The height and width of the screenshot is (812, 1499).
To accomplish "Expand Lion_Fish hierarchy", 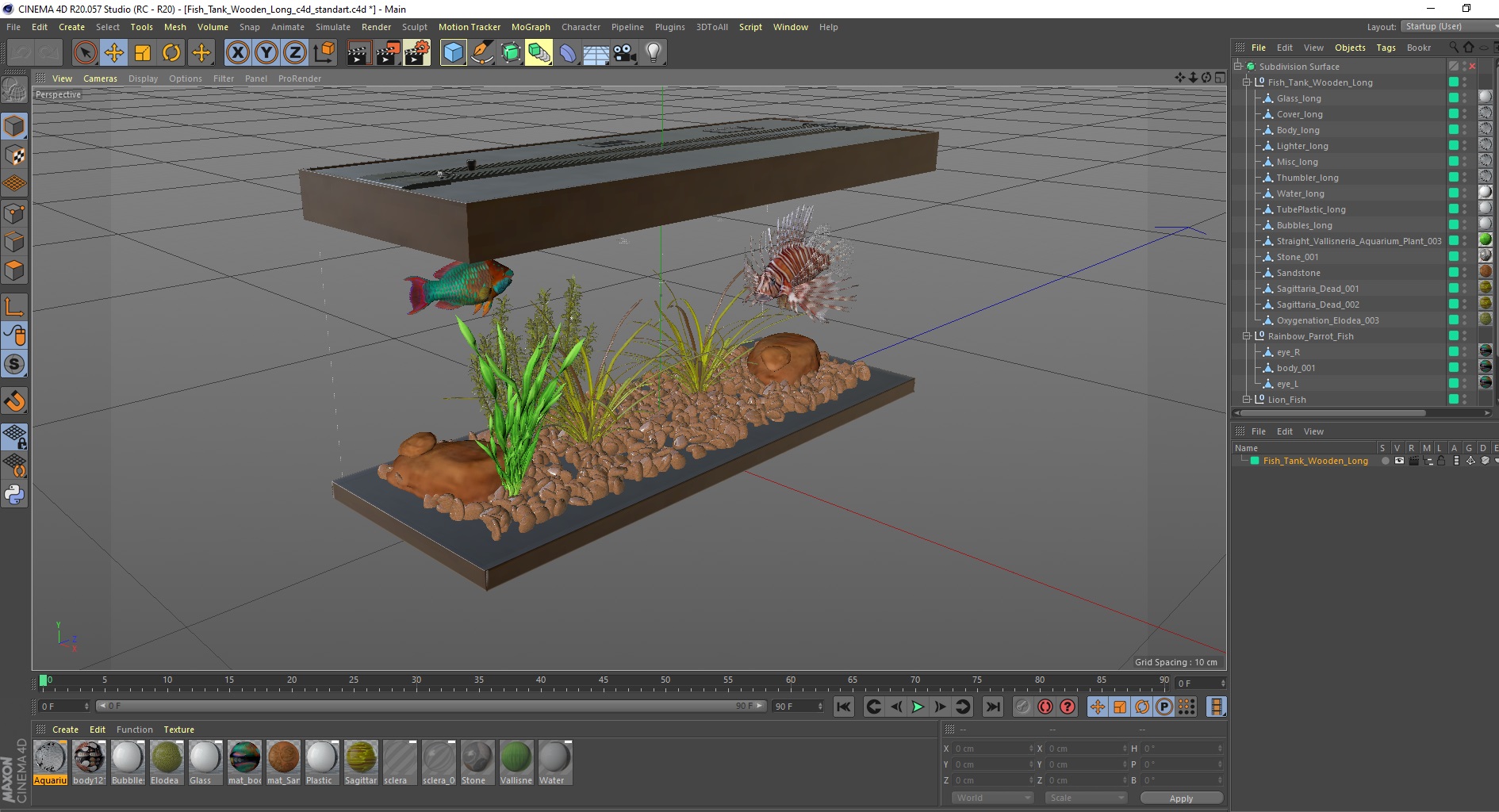I will 1247,400.
